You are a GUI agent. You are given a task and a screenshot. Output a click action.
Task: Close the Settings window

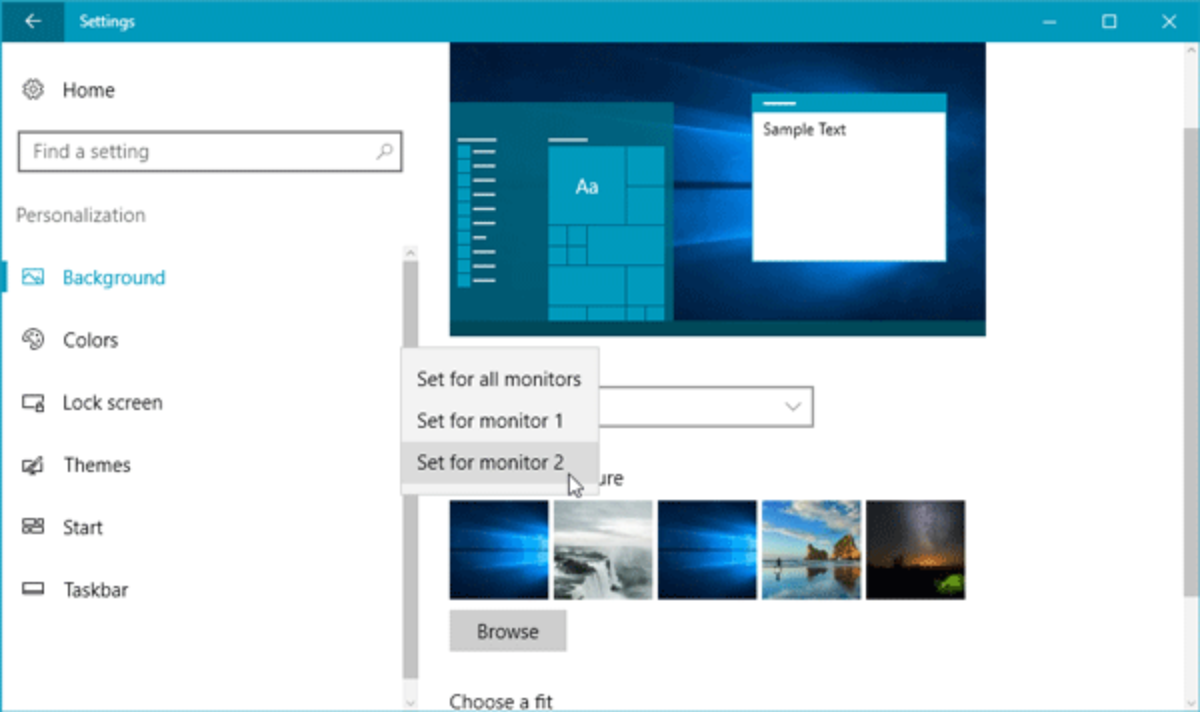click(x=1169, y=21)
